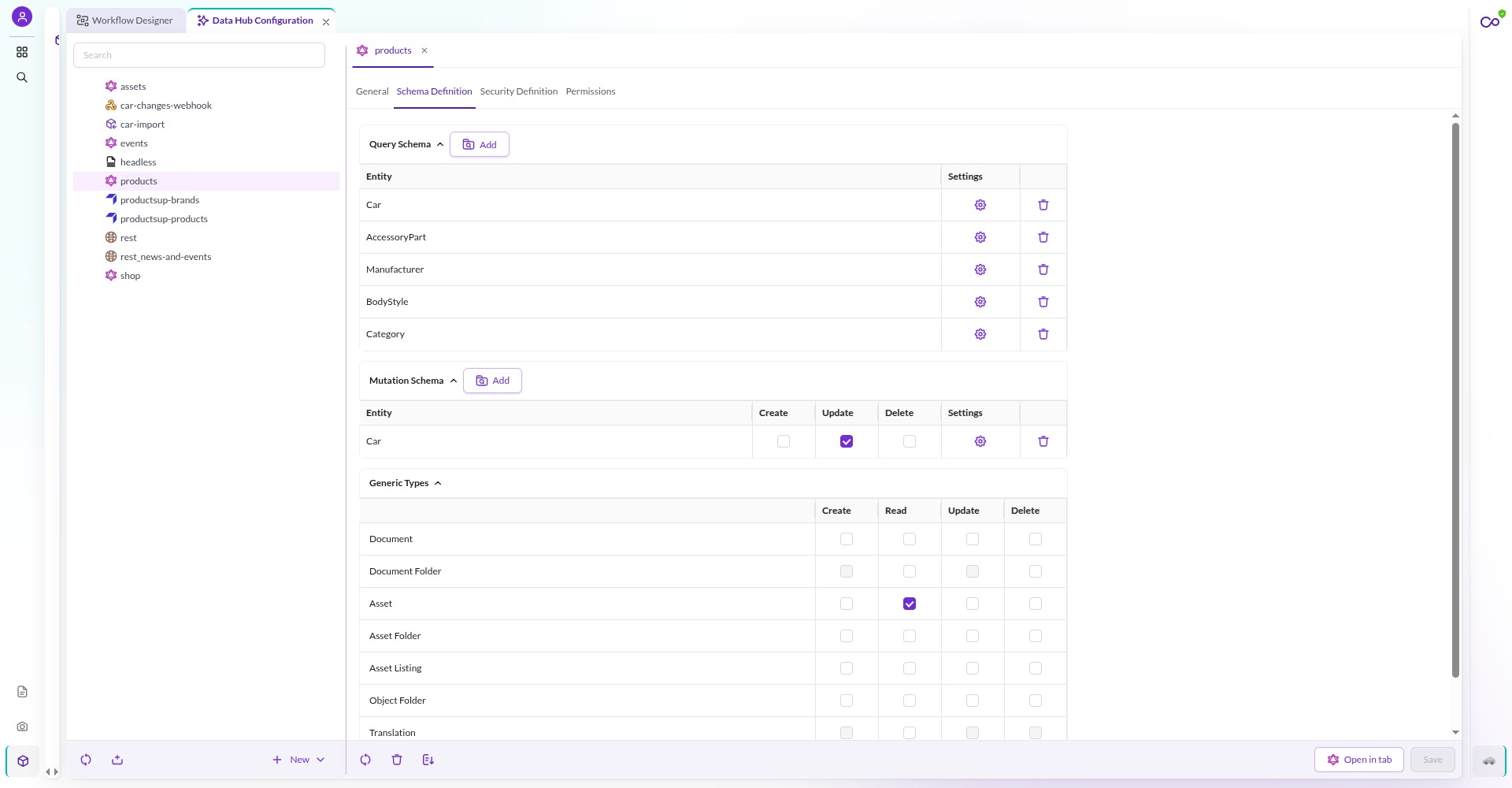The height and width of the screenshot is (788, 1512).
Task: Delete the Manufacturer query entity via trash icon
Action: click(x=1043, y=269)
